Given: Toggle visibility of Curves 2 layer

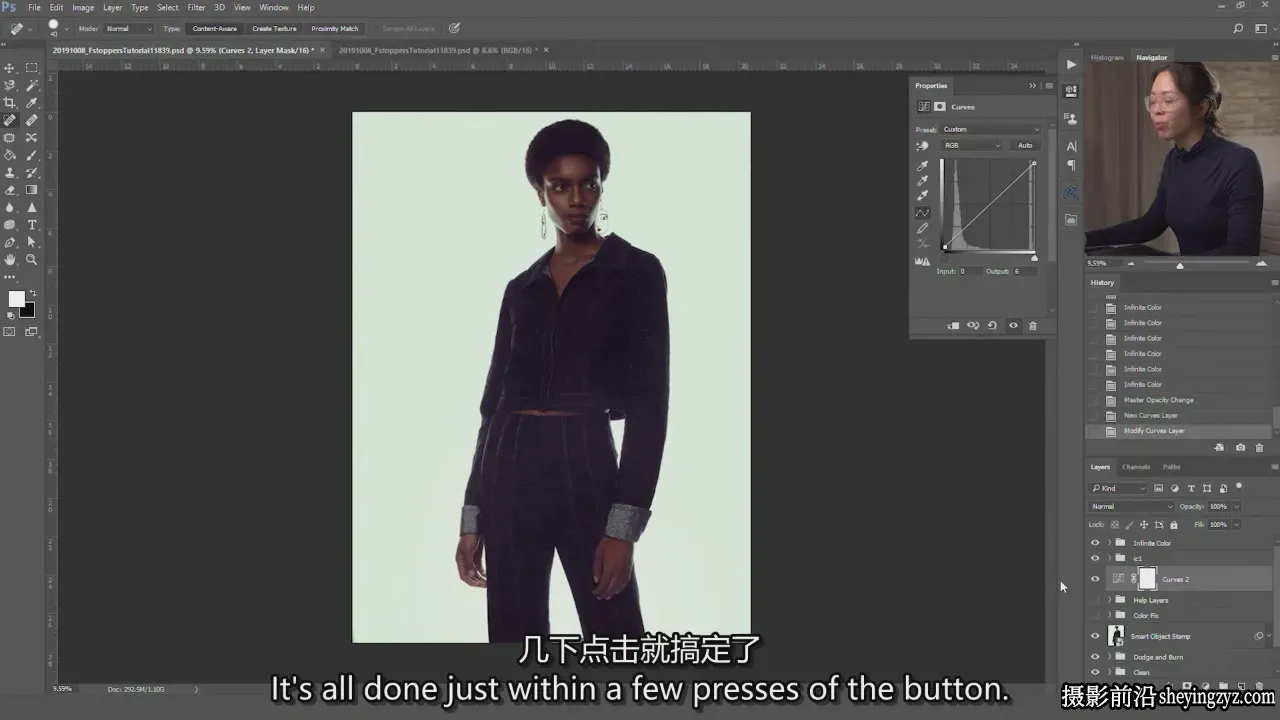Looking at the screenshot, I should [x=1095, y=579].
